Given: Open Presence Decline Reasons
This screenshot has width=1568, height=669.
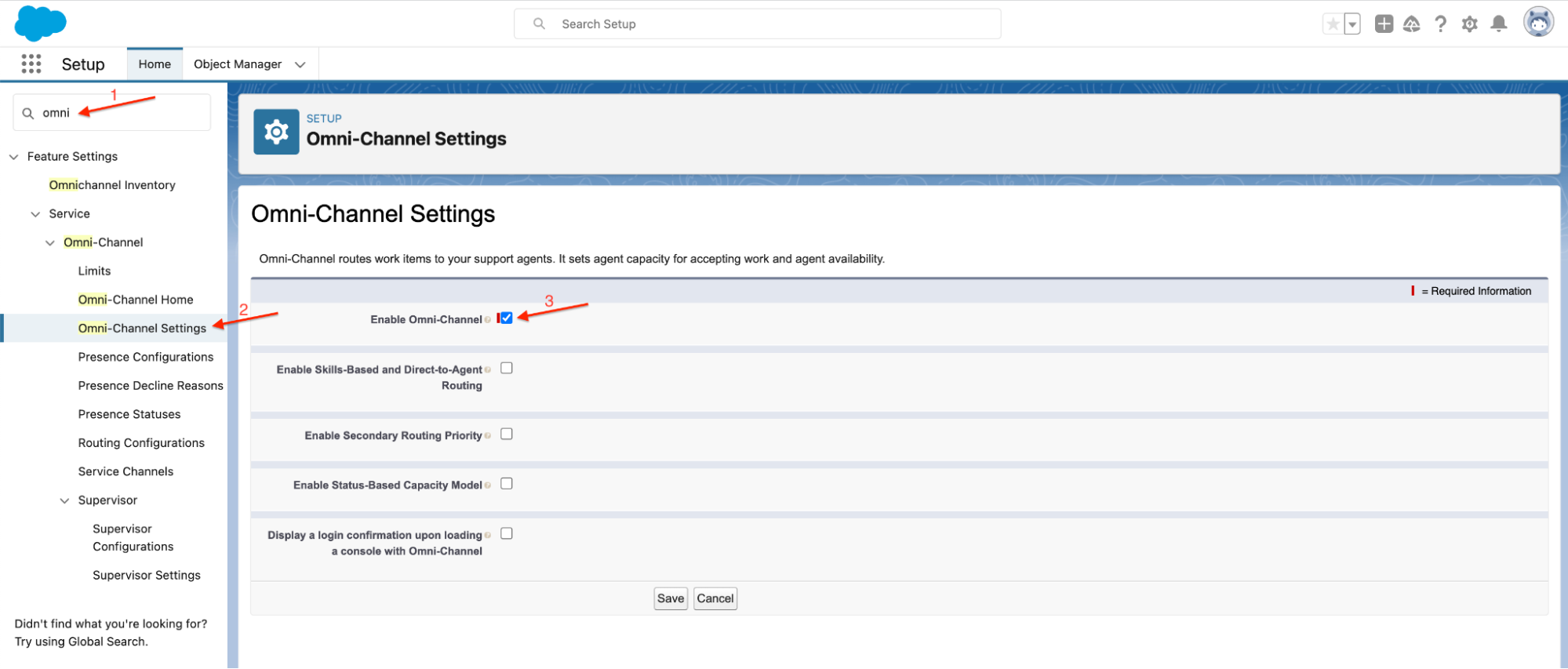Looking at the screenshot, I should [x=151, y=386].
